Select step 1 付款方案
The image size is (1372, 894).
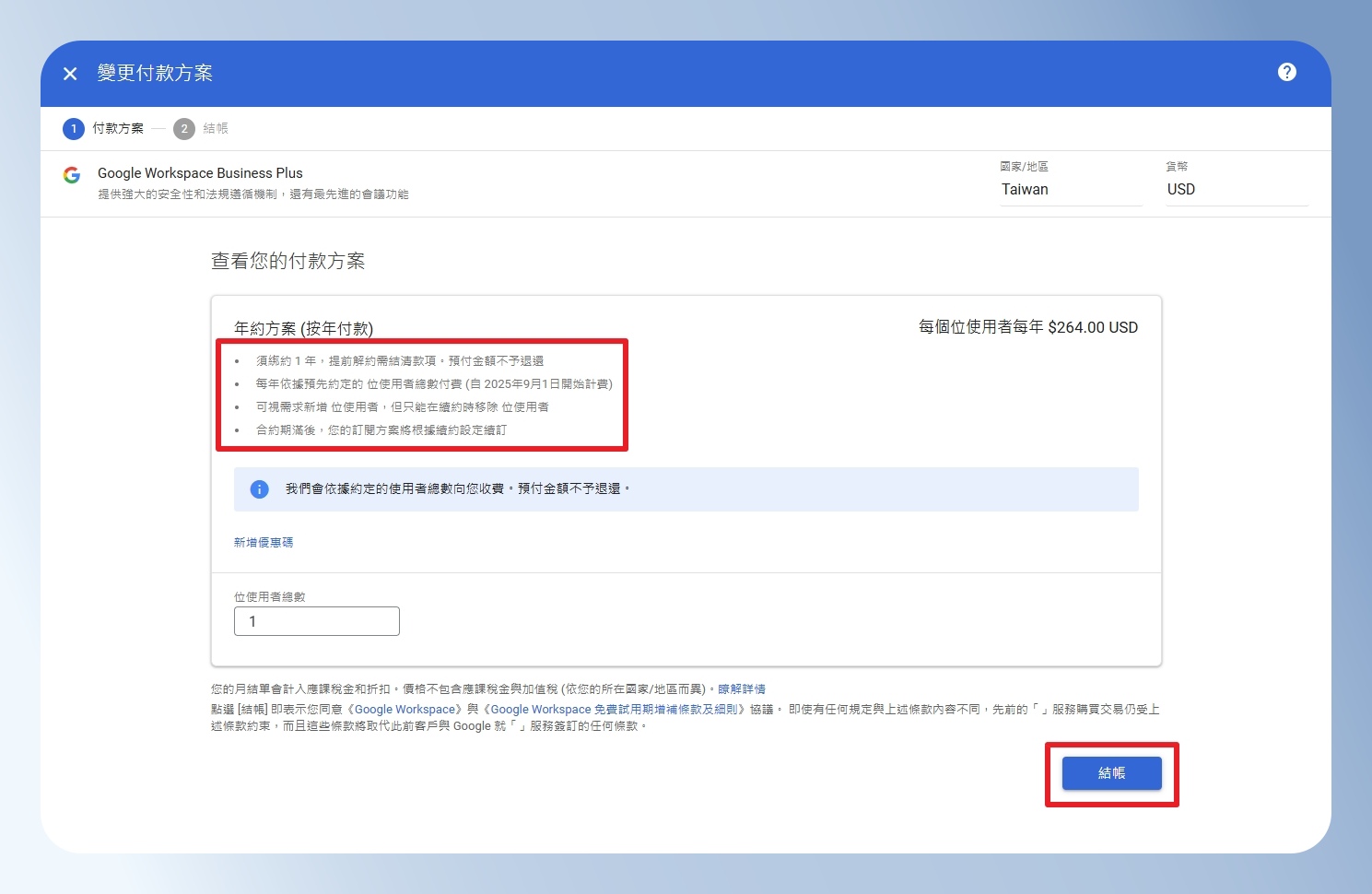click(103, 128)
